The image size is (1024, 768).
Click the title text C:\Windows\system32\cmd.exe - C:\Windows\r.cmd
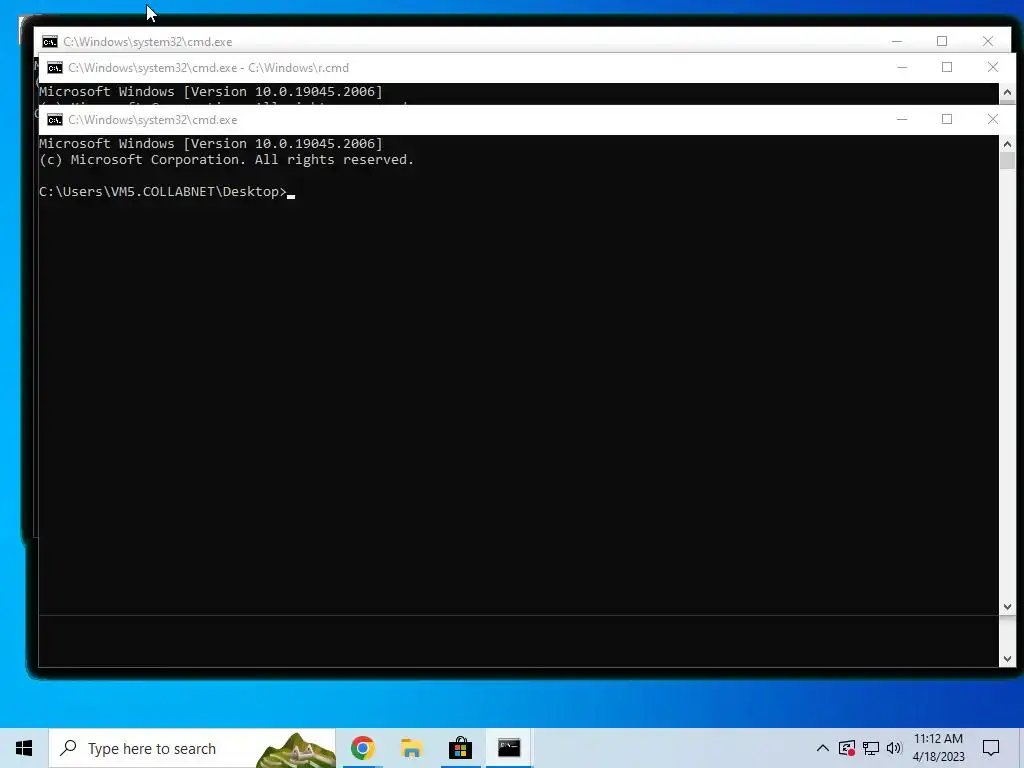tap(208, 68)
